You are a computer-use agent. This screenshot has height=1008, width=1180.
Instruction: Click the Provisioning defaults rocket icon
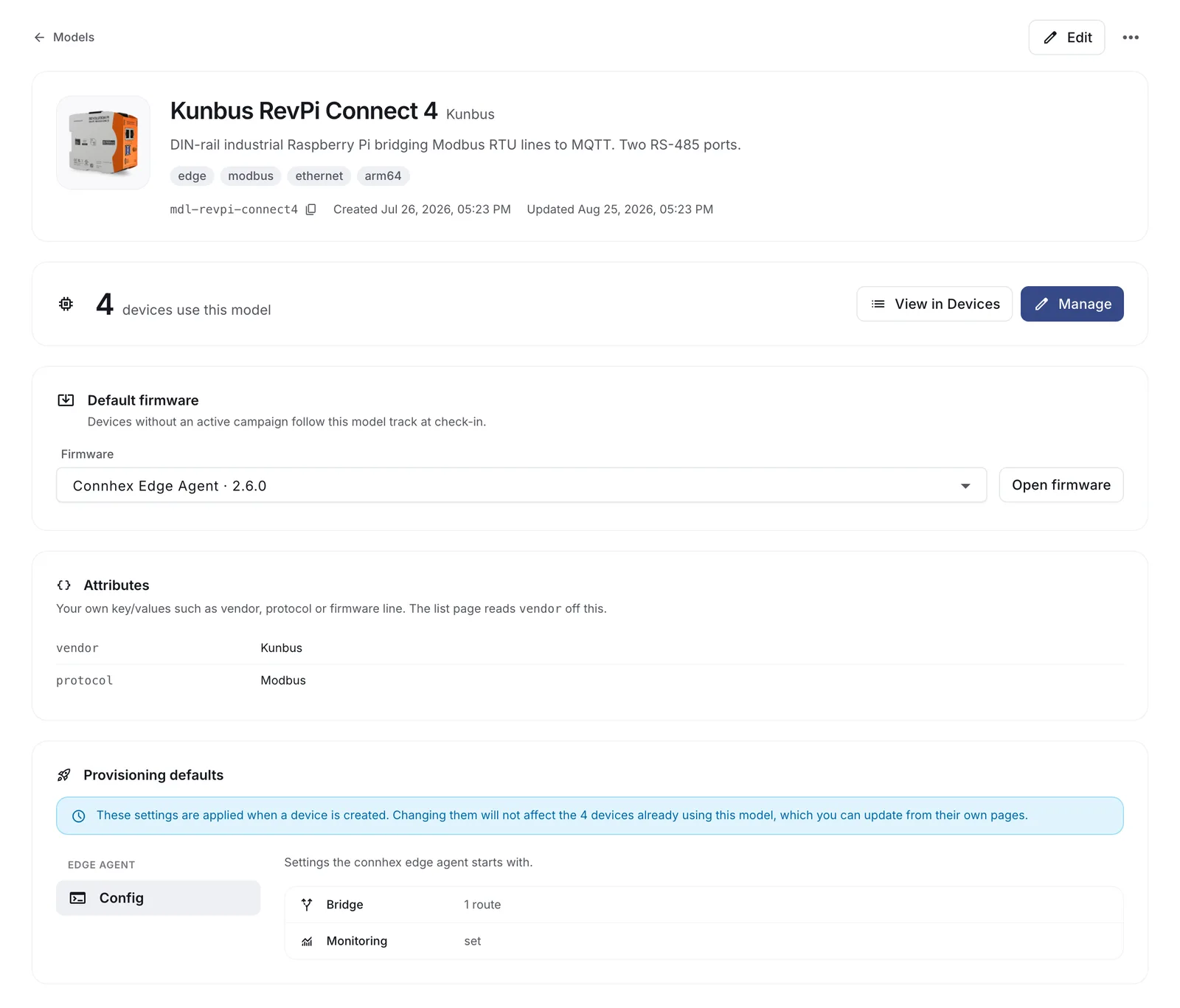coord(64,775)
